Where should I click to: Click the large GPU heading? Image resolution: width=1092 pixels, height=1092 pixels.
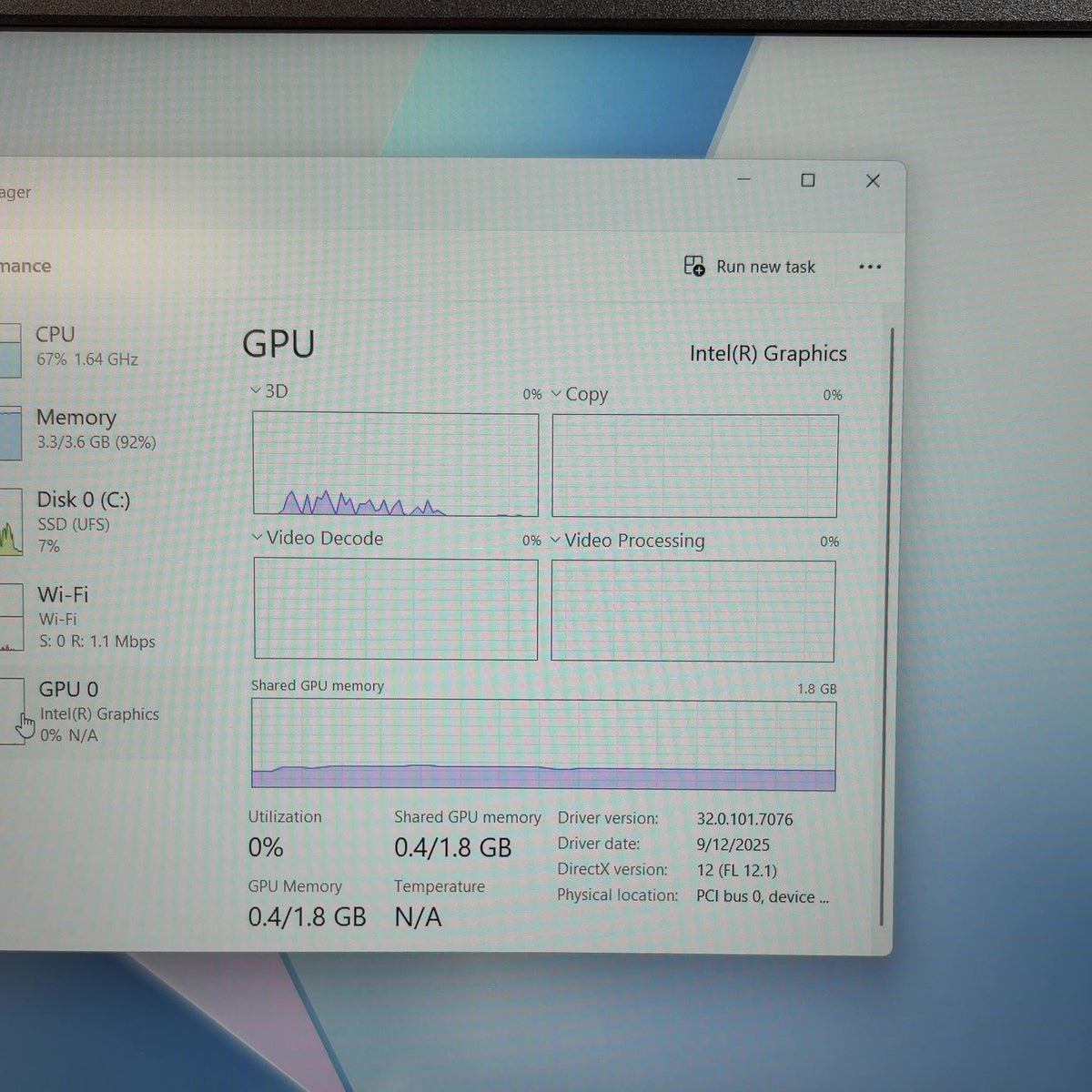[x=278, y=344]
